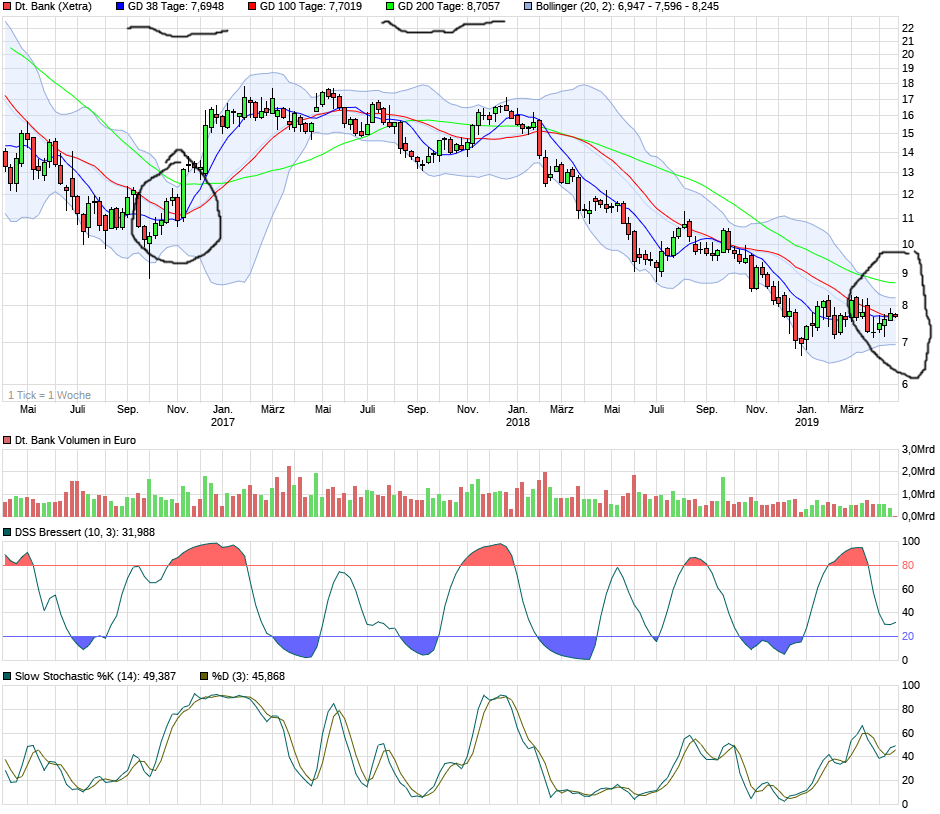Click the red GD 100 Tage legend swatch

252,7
